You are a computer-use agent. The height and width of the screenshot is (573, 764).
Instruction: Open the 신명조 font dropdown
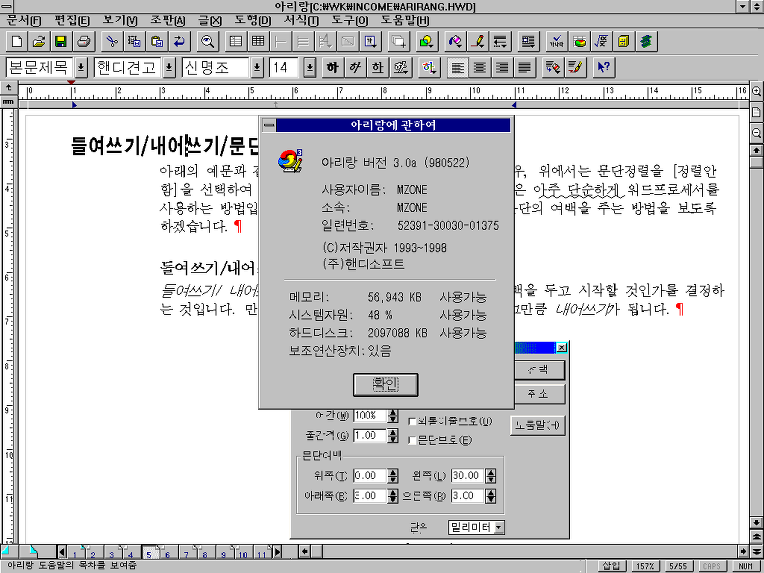pos(257,68)
